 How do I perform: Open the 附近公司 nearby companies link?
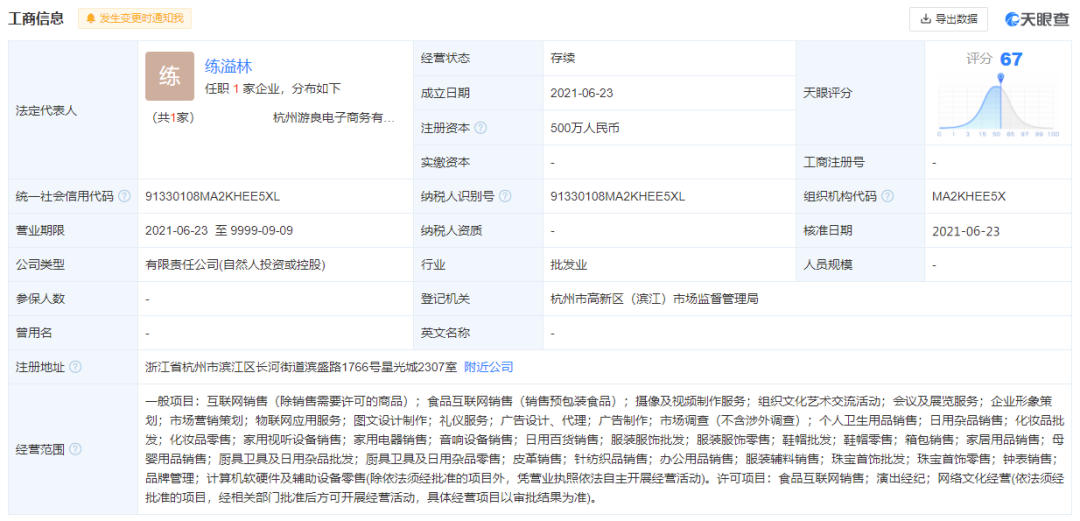pos(488,367)
